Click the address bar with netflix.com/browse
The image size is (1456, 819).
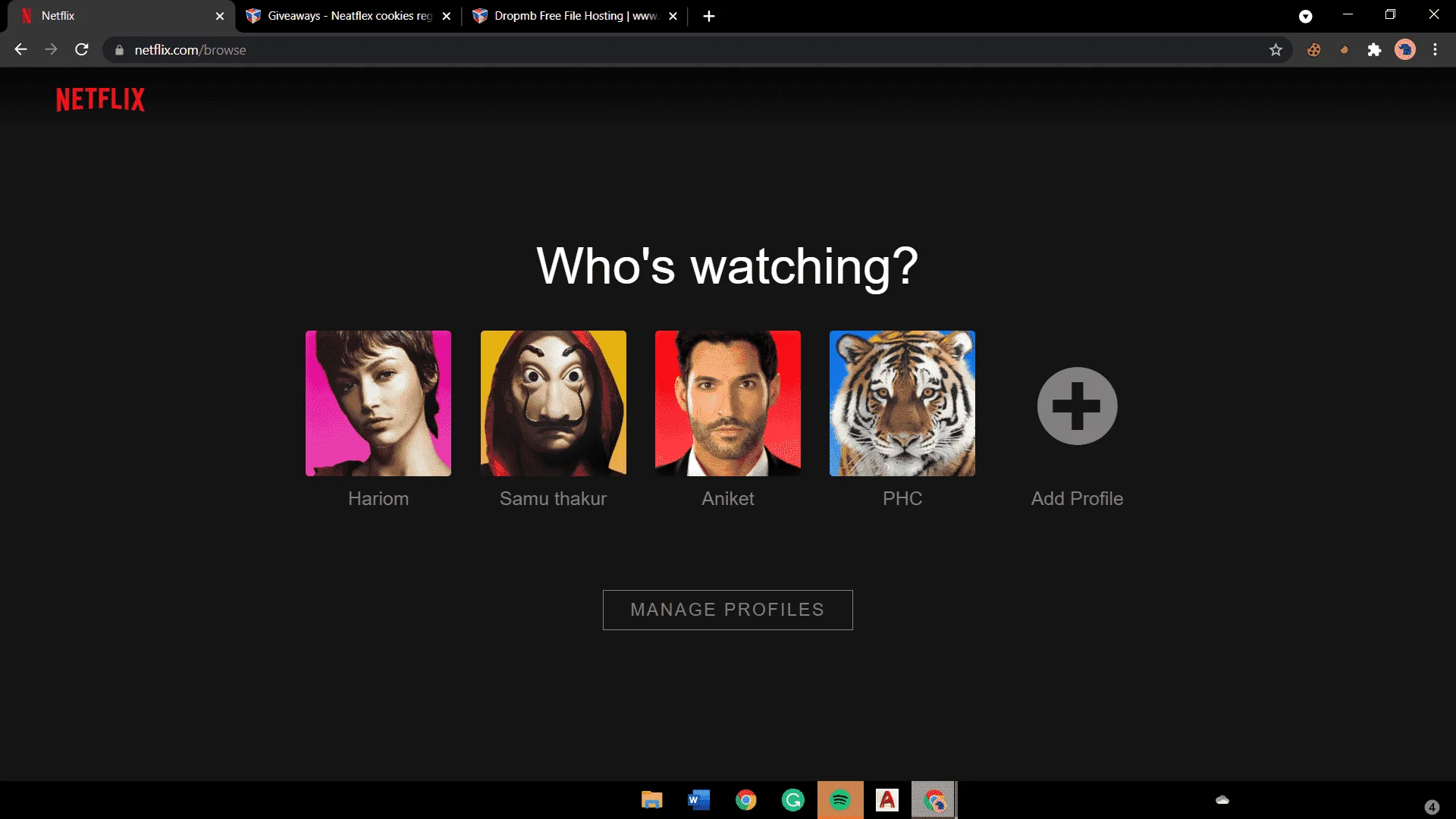(x=698, y=50)
